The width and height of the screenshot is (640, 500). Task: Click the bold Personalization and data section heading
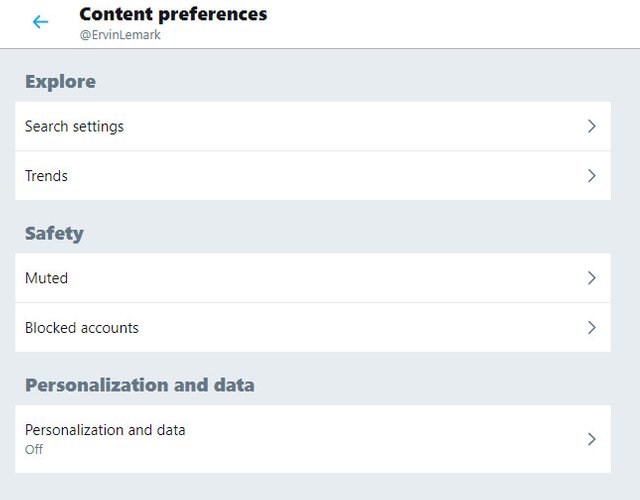(x=140, y=385)
